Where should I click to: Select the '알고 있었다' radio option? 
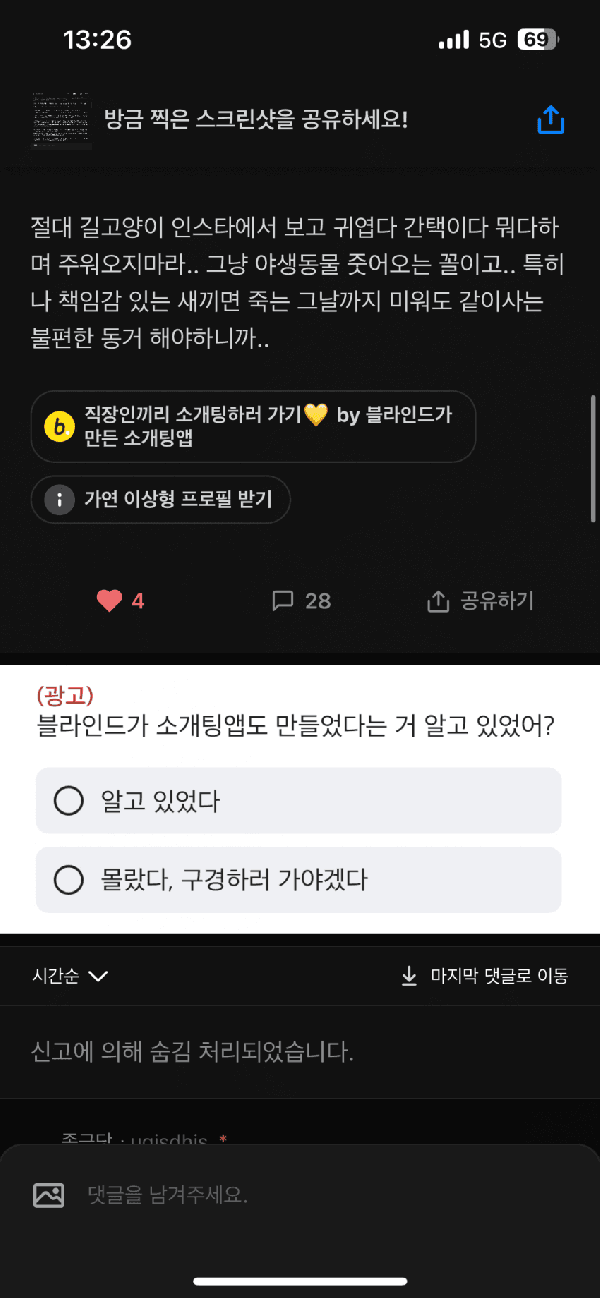point(68,801)
